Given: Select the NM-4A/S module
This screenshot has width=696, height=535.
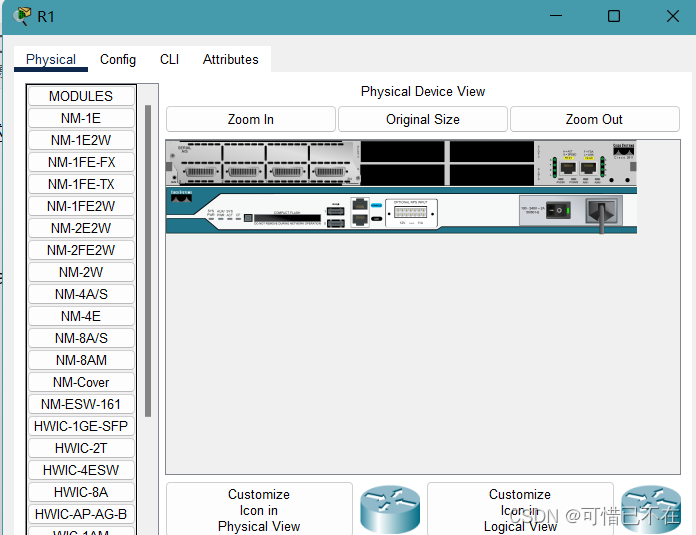Looking at the screenshot, I should (x=81, y=294).
